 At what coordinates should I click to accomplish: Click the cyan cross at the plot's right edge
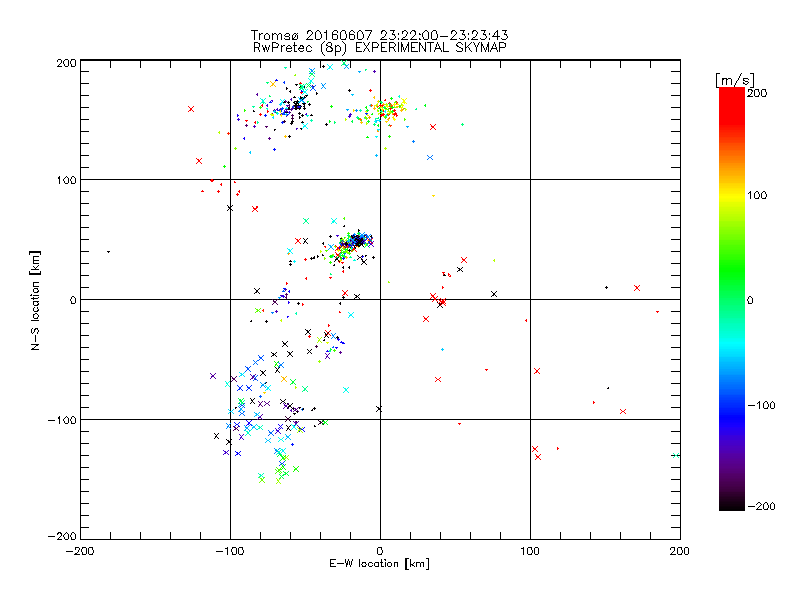676,456
